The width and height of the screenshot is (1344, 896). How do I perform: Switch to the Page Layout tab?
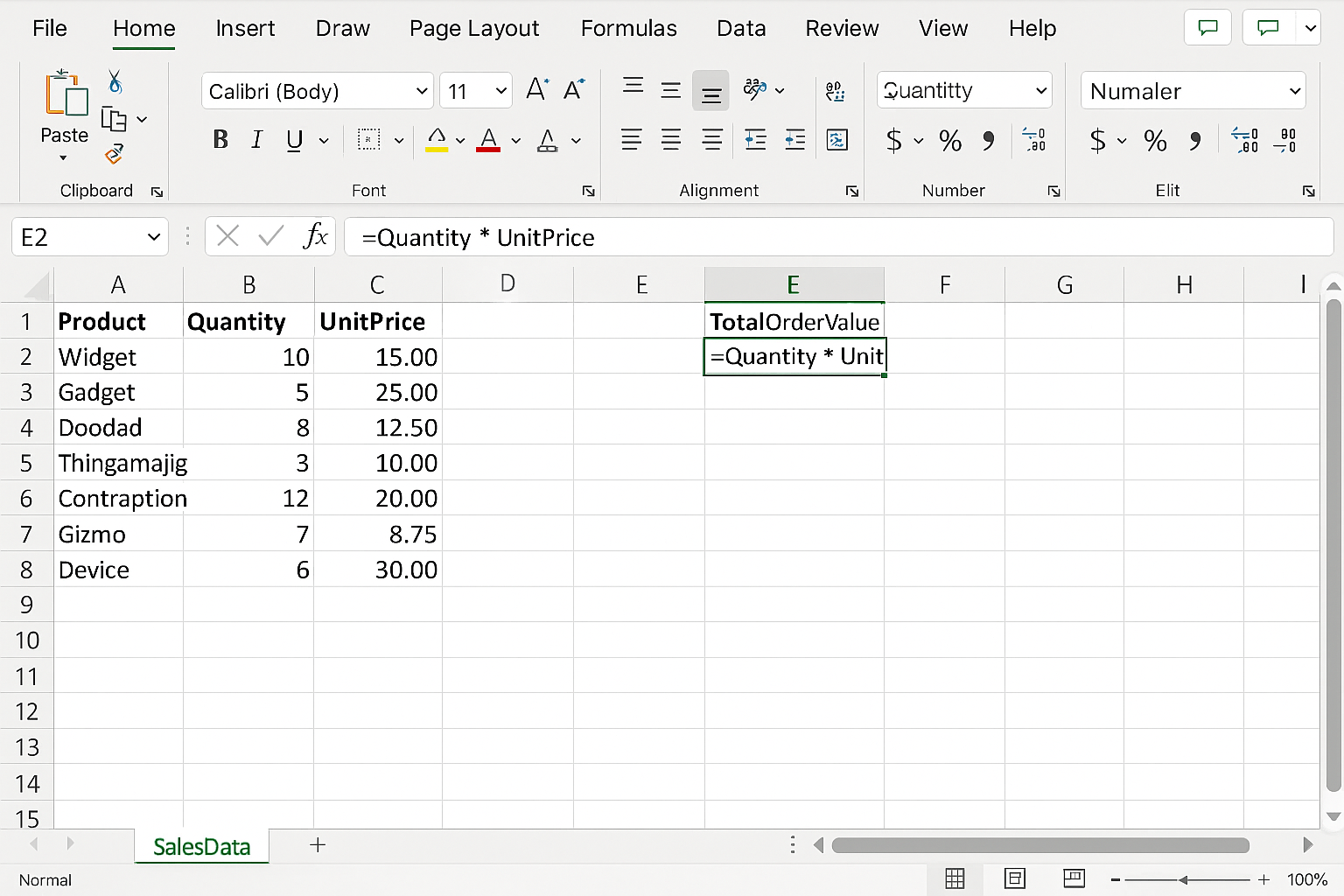tap(474, 28)
